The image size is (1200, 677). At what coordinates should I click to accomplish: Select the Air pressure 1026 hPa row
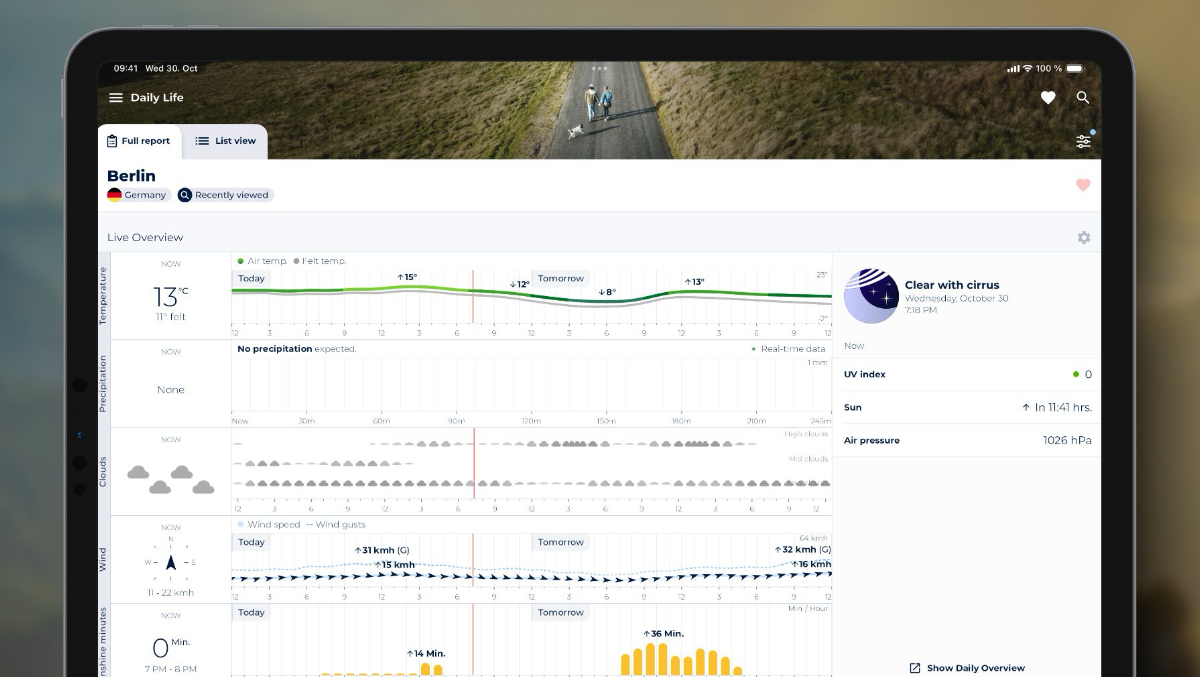[966, 440]
